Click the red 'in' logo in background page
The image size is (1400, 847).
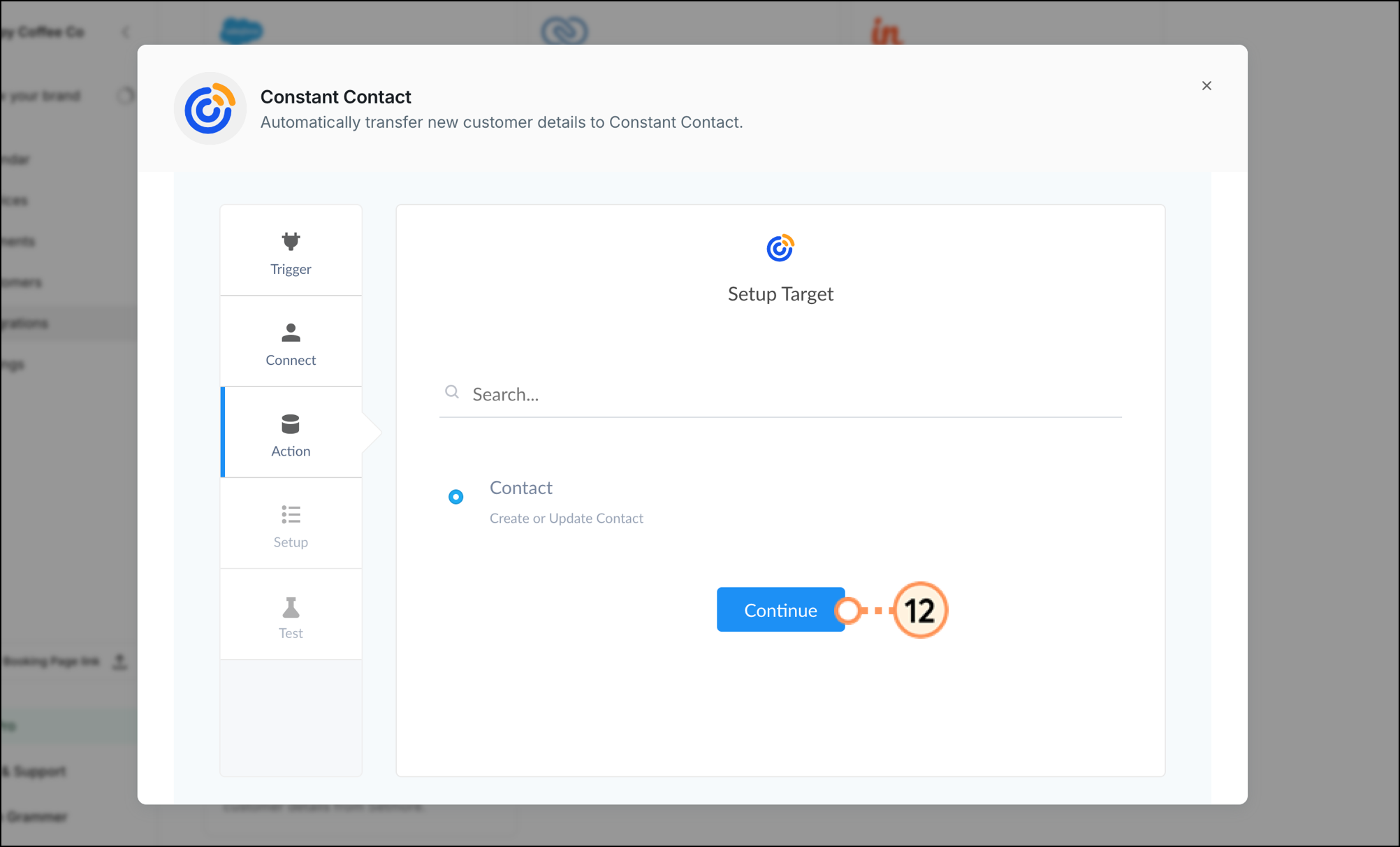(x=887, y=31)
